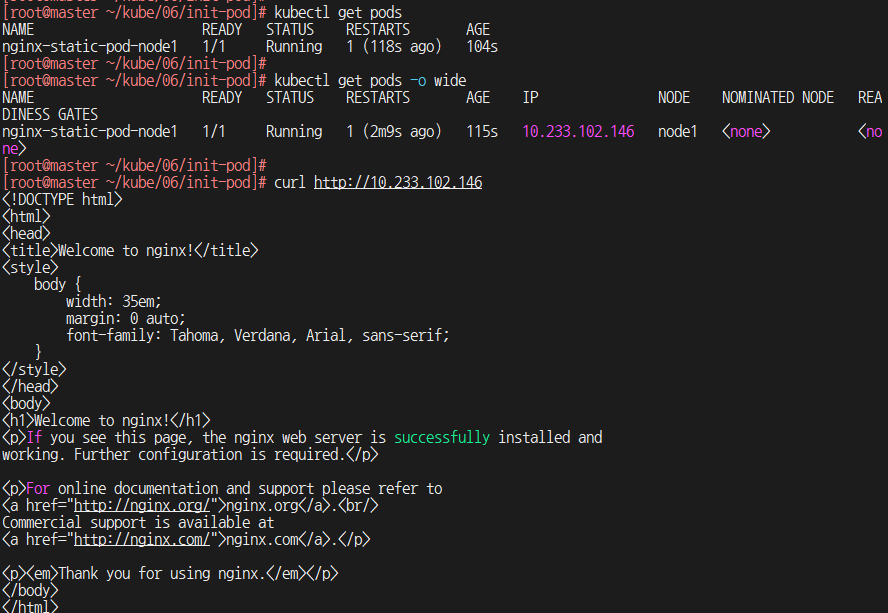Click 'working. Further configuration is required.' line
The height and width of the screenshot is (613, 888).
click(190, 454)
